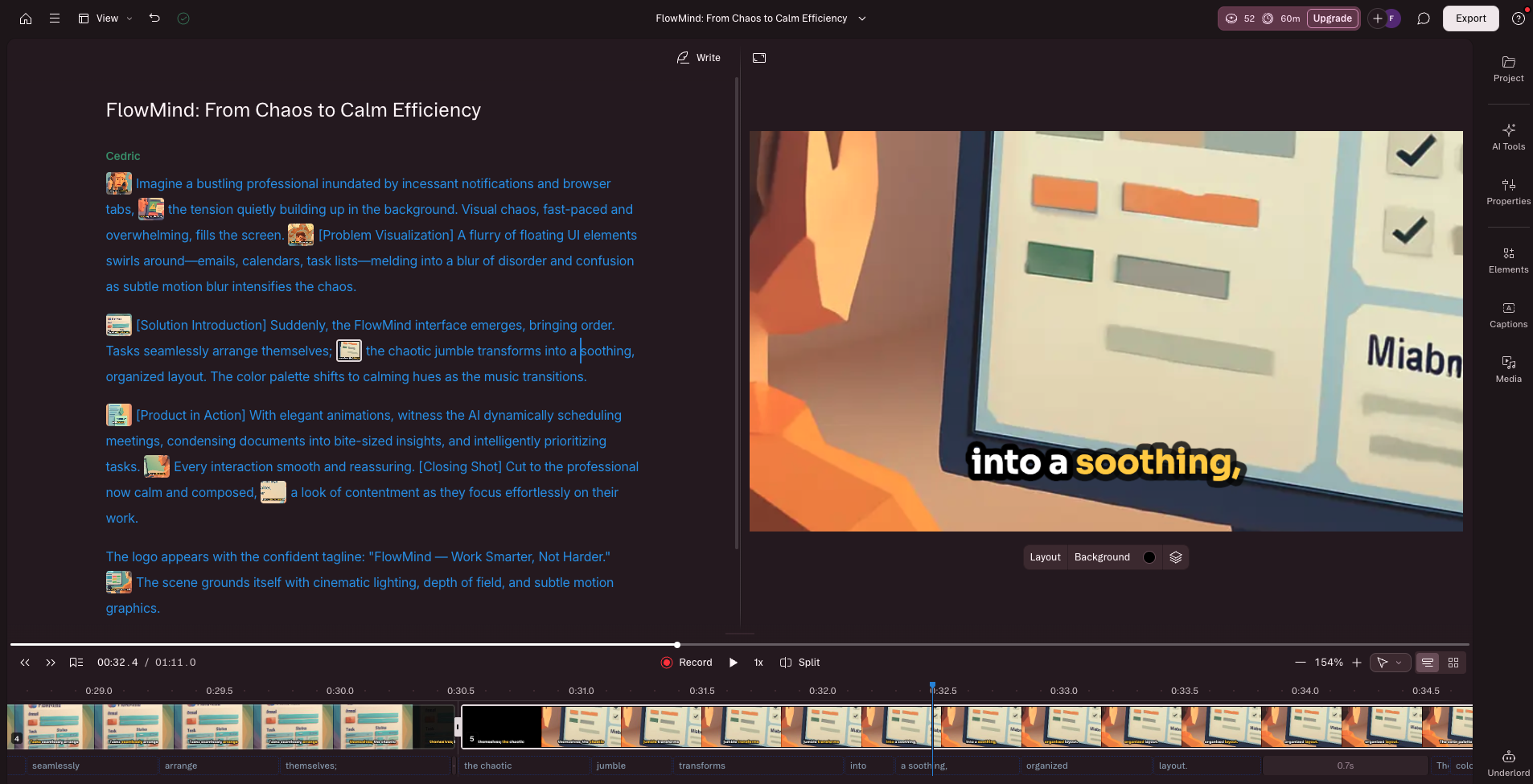Expand the project title chevron
This screenshot has height=784, width=1533.
(861, 18)
